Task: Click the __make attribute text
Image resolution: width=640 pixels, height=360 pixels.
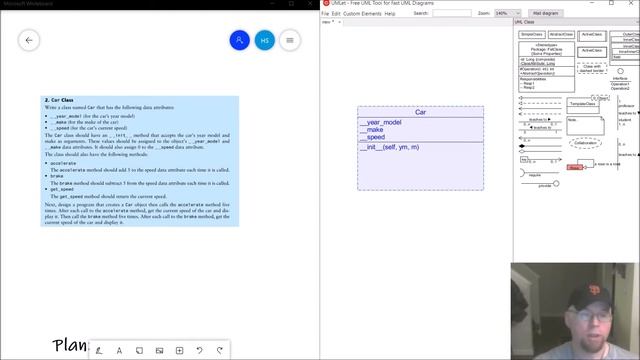Action: click(371, 130)
